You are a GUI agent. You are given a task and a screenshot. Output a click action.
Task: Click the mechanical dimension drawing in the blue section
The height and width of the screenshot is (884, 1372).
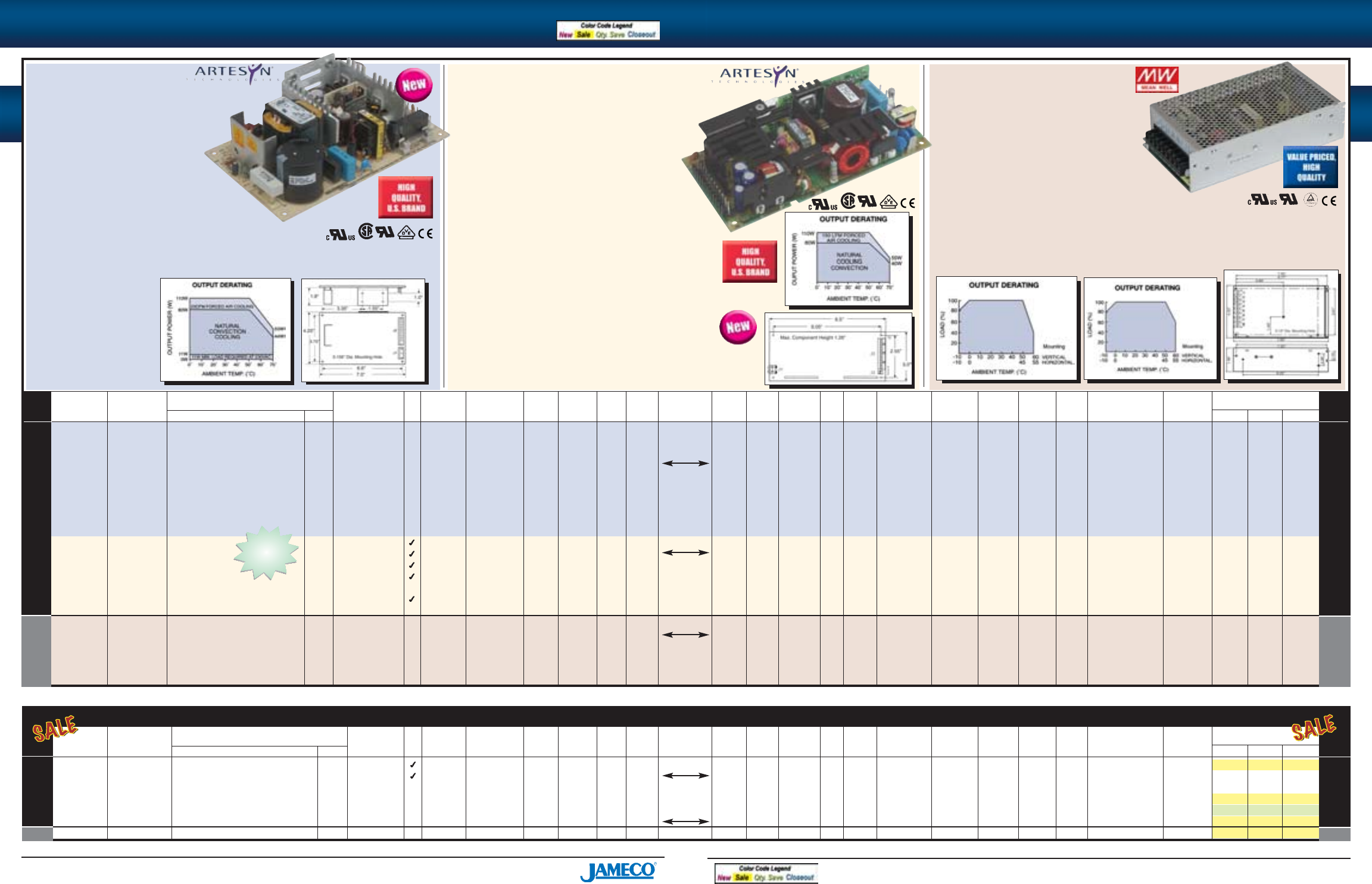click(x=363, y=330)
